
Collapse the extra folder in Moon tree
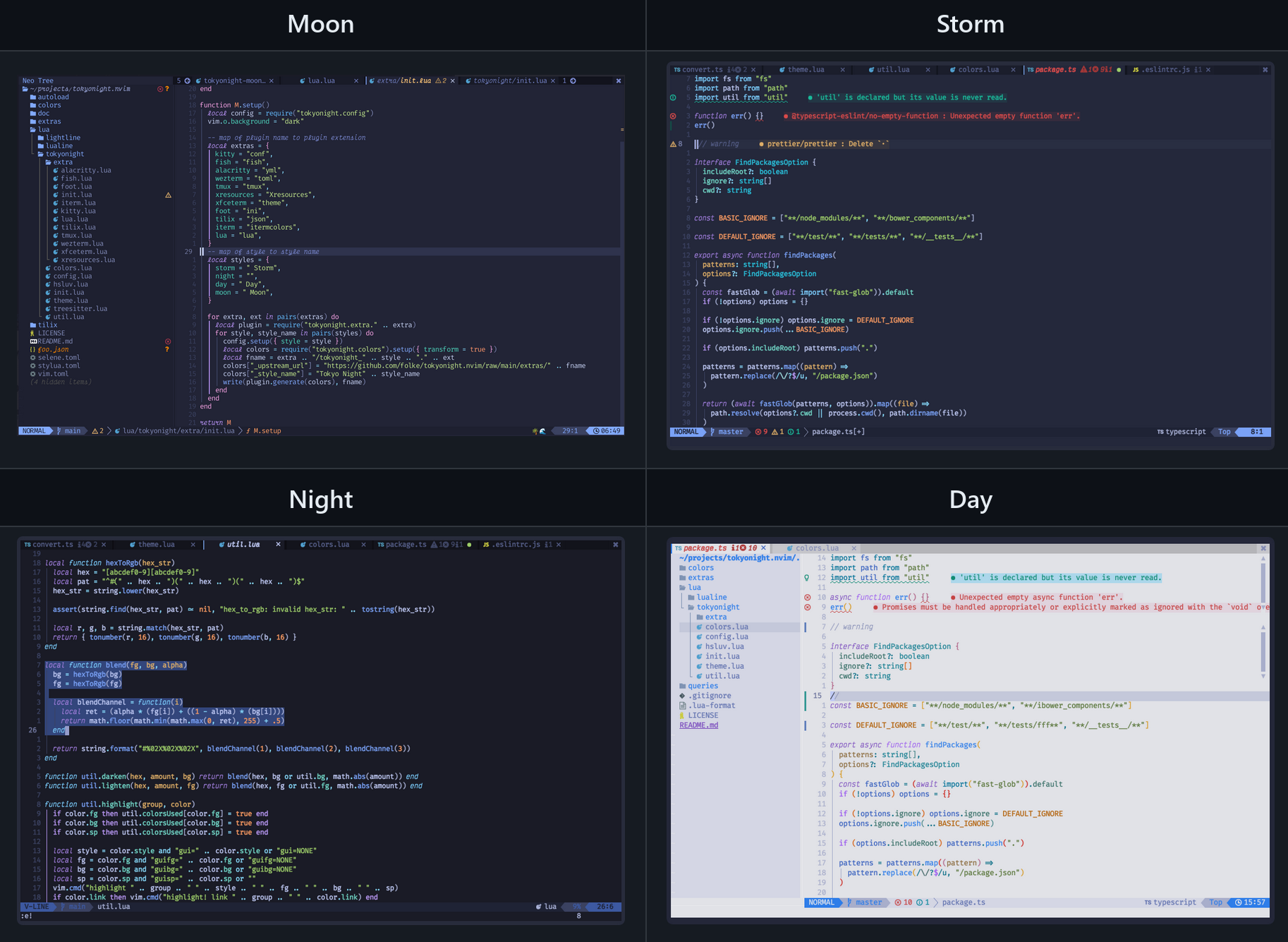pyautogui.click(x=59, y=162)
